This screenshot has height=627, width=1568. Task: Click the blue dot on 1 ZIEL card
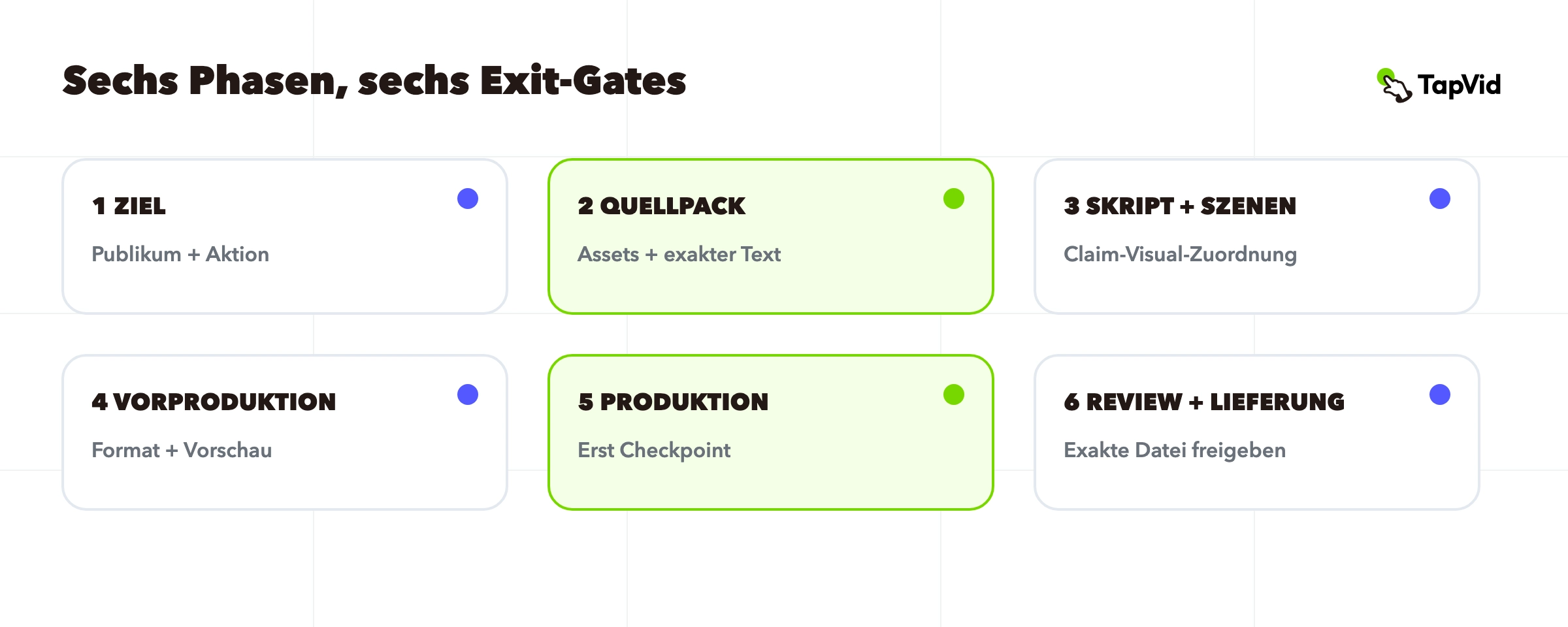click(468, 199)
